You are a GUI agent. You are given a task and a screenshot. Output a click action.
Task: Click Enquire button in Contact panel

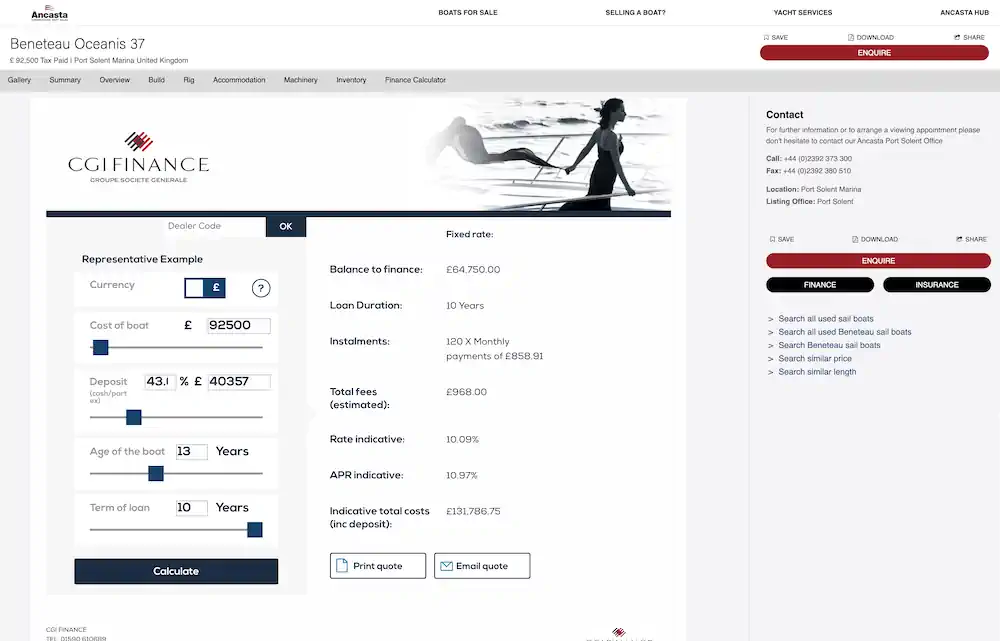pos(878,261)
